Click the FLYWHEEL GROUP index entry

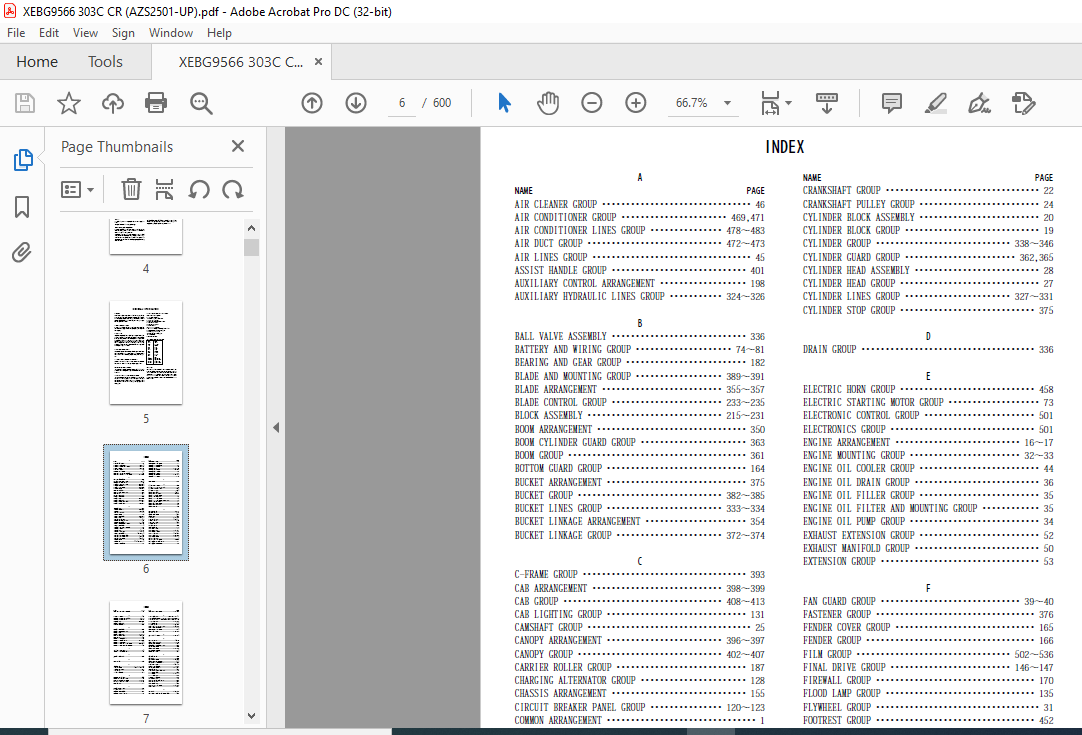point(928,707)
